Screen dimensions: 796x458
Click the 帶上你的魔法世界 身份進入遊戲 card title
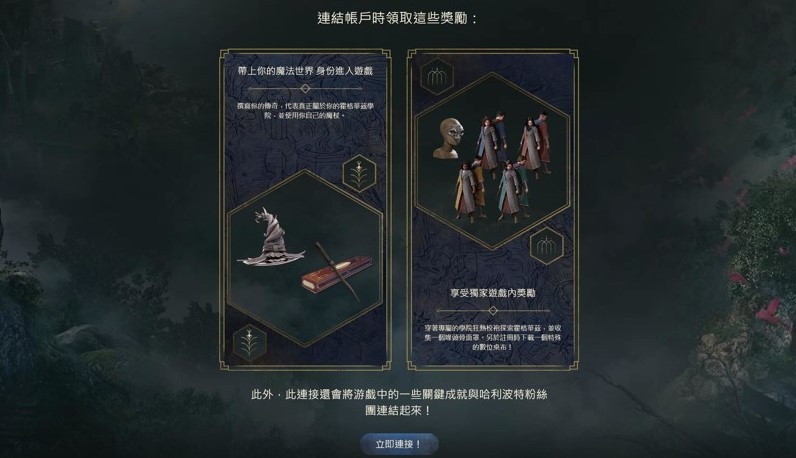tap(305, 71)
